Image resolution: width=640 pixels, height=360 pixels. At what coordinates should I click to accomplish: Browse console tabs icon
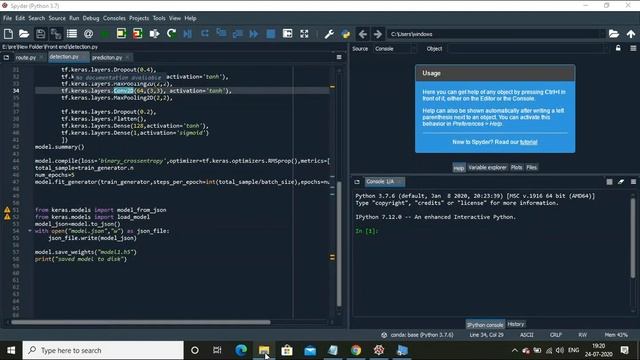pos(357,182)
